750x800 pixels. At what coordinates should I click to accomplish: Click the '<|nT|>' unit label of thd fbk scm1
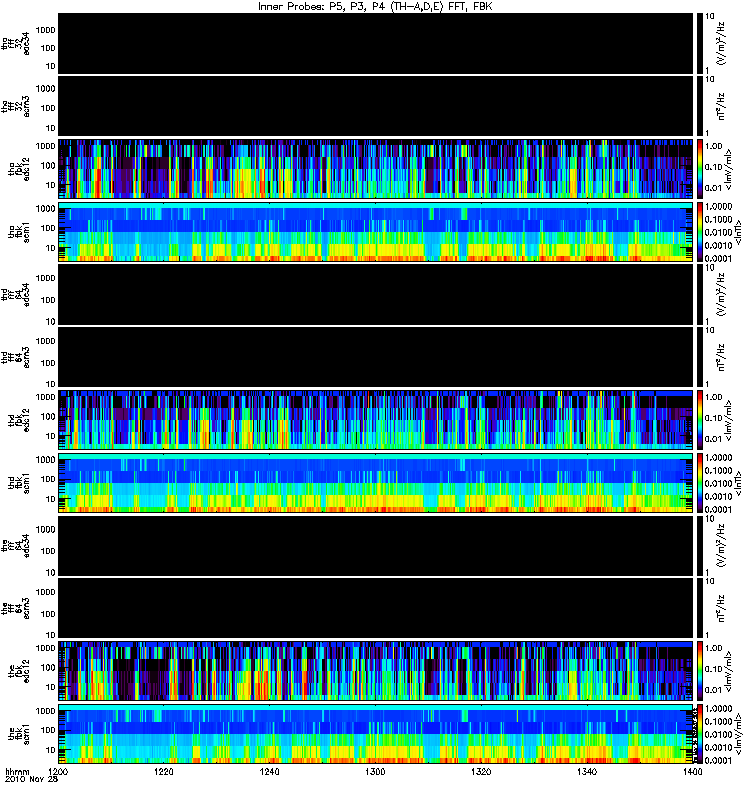click(x=738, y=483)
